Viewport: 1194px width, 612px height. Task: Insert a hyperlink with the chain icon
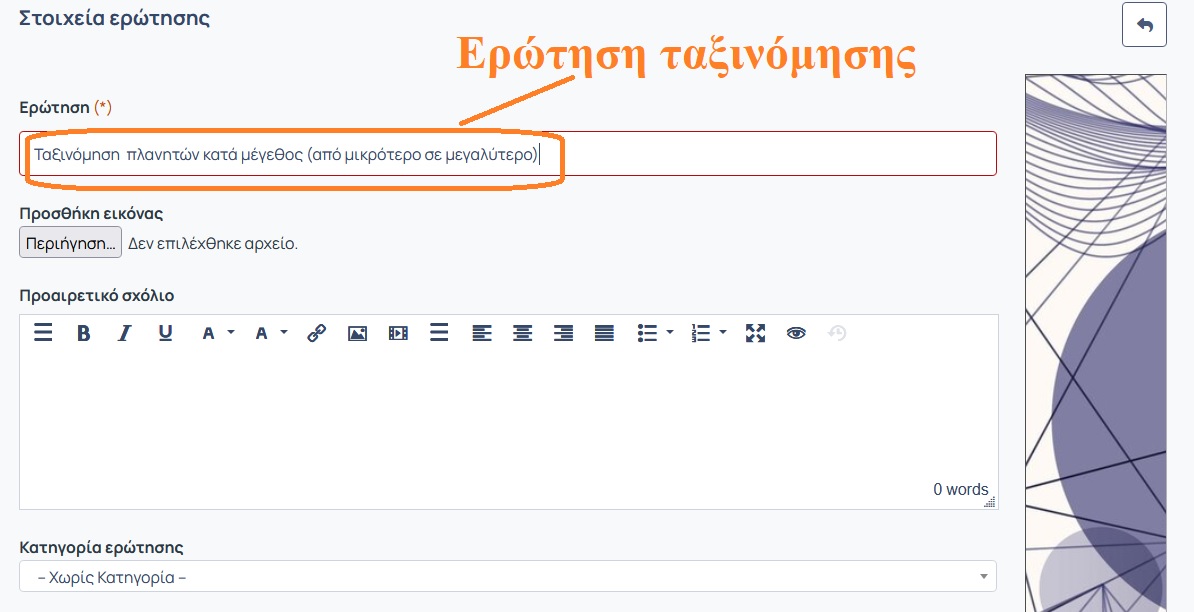[317, 333]
